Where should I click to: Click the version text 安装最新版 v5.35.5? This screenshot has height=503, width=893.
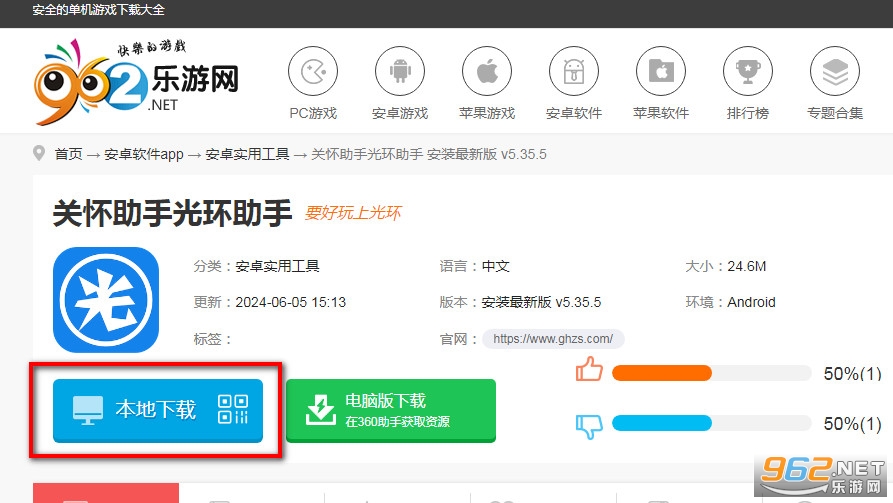[x=541, y=302]
